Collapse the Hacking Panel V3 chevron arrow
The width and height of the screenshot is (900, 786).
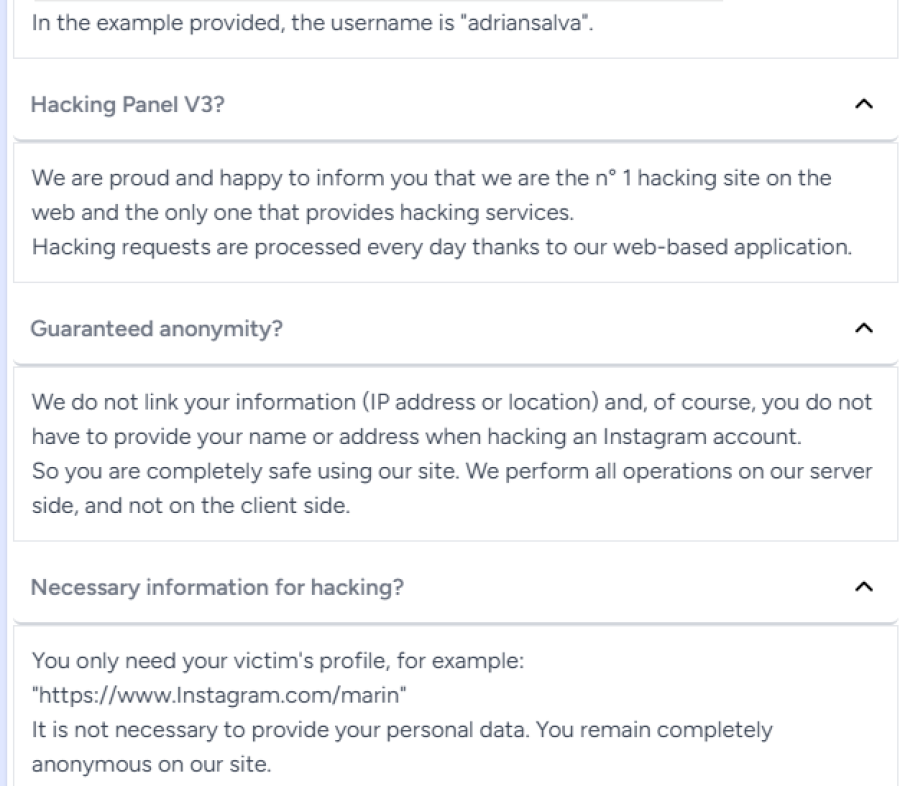click(864, 104)
